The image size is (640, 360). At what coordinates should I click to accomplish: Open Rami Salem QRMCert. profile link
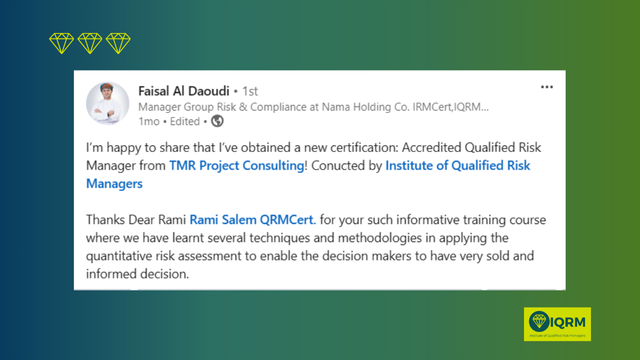point(253,220)
